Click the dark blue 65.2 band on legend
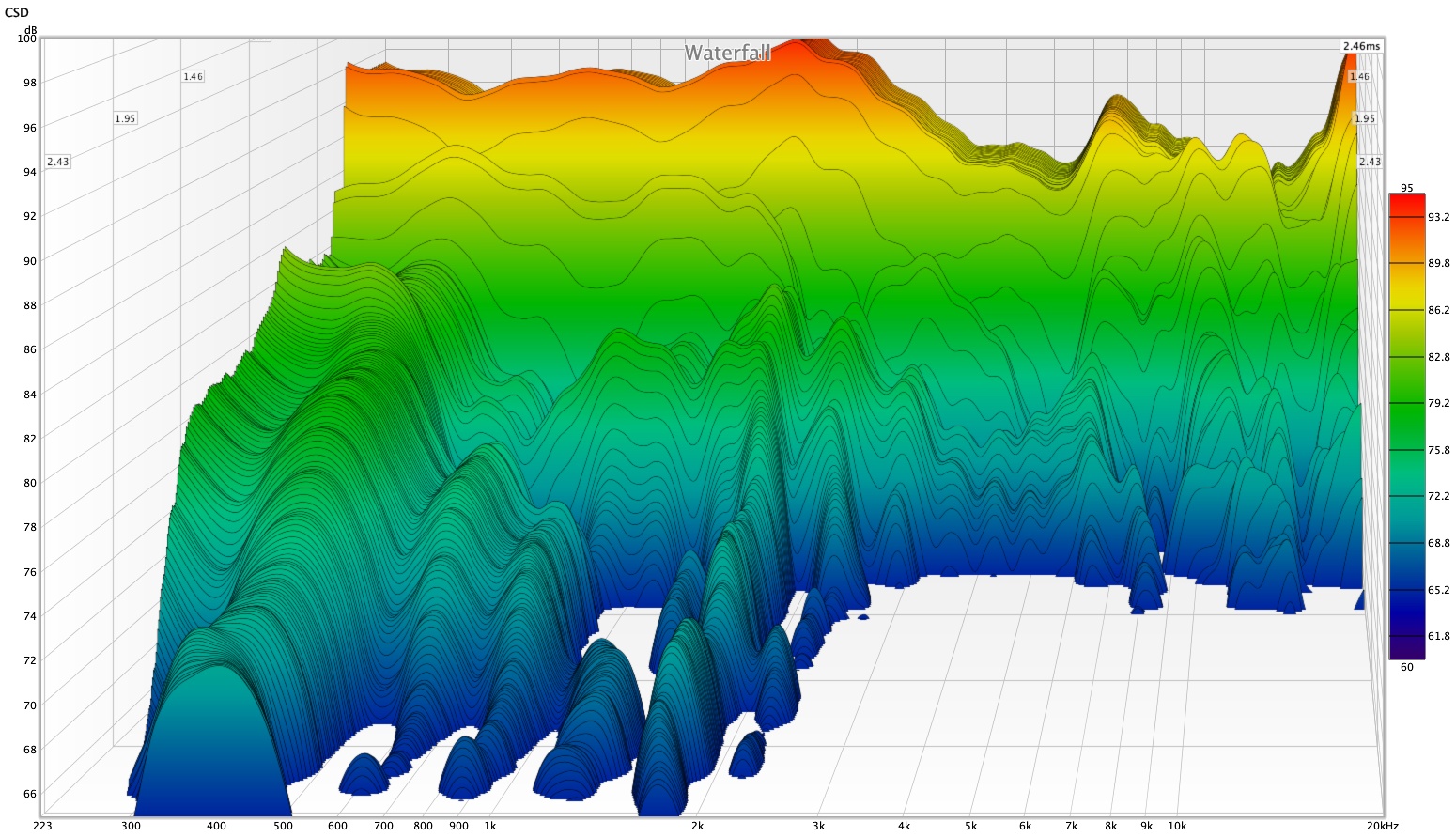 coord(1406,590)
